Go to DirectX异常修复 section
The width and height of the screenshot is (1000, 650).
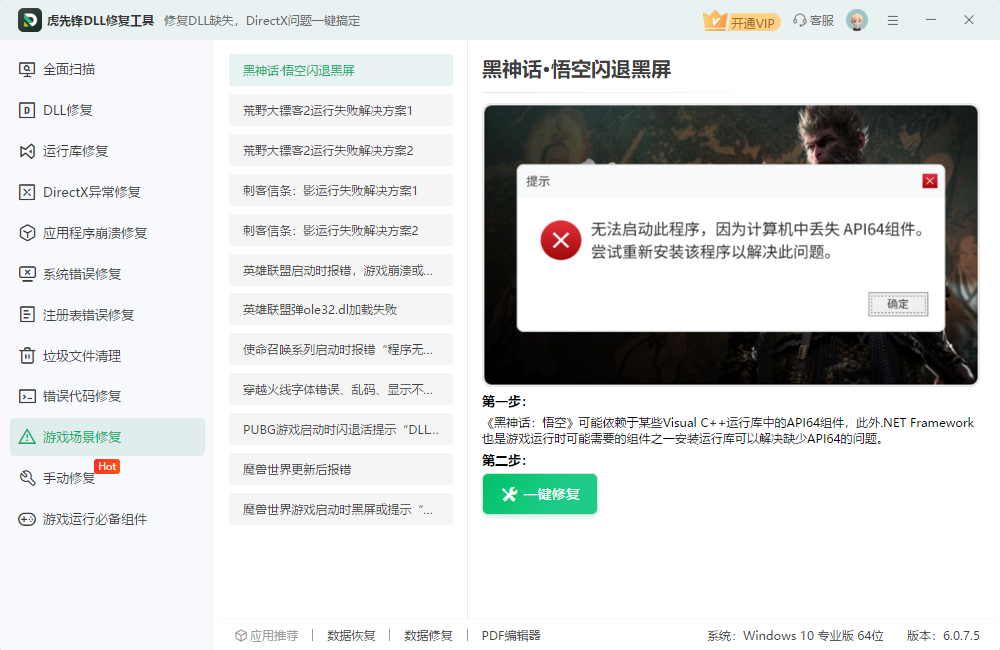(x=107, y=192)
